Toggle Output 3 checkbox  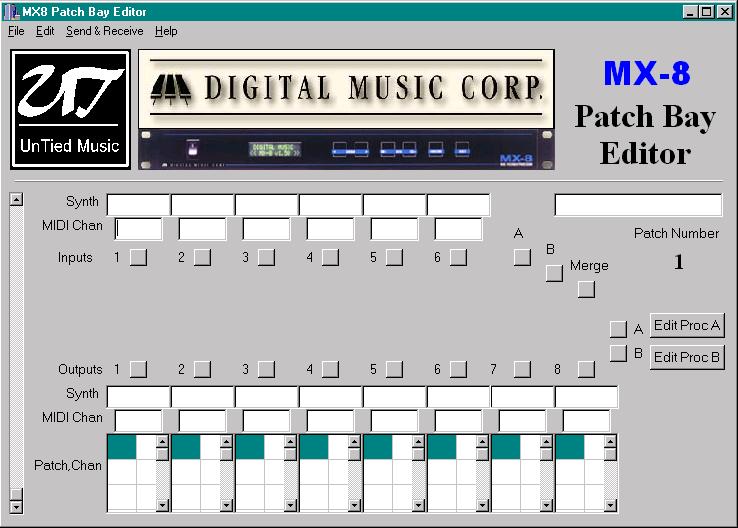(266, 369)
